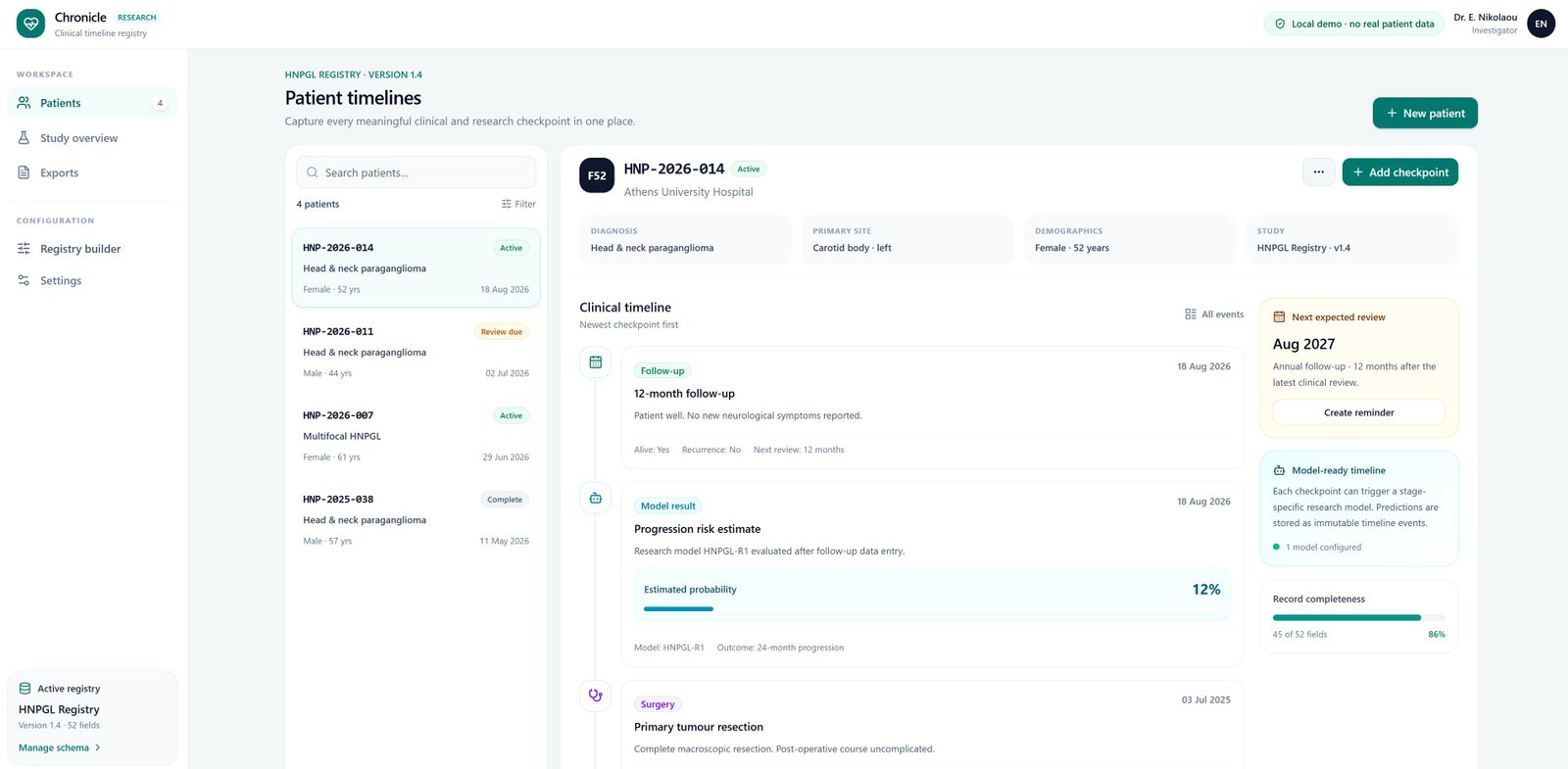This screenshot has height=769, width=1568.
Task: Go to Study overview
Action: click(x=93, y=138)
